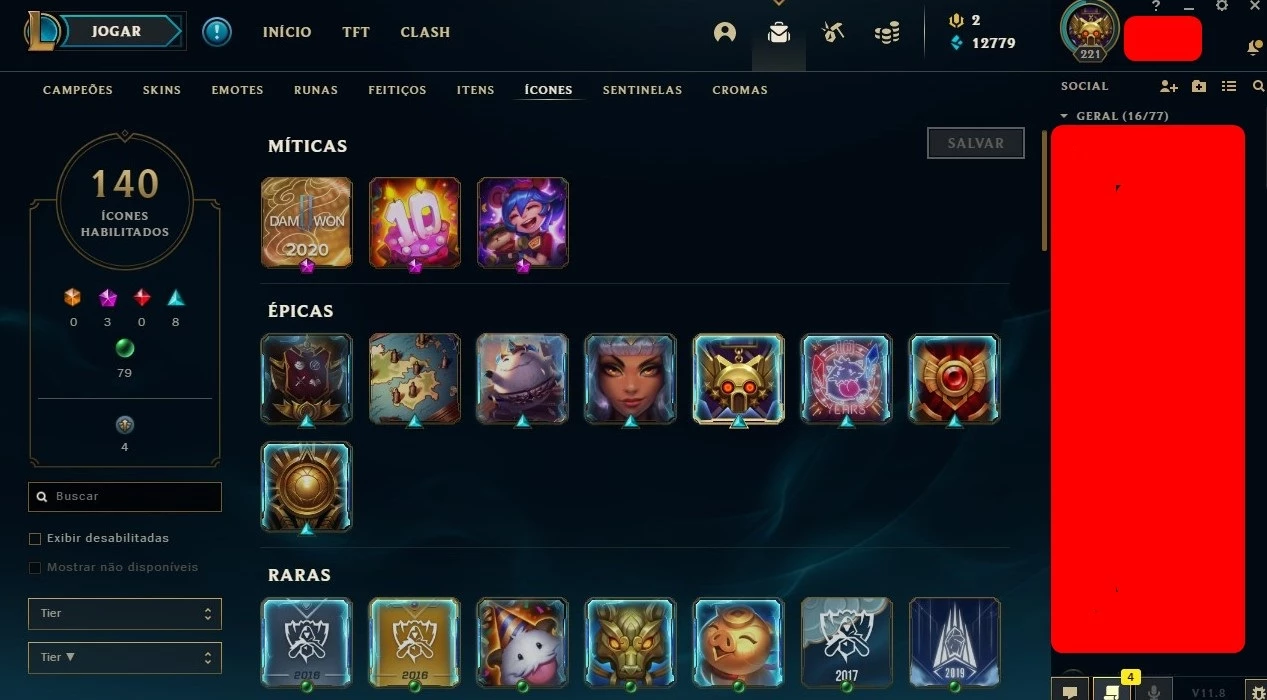This screenshot has height=700, width=1267.
Task: Click the icons list vertical scrollbar
Action: click(1045, 190)
